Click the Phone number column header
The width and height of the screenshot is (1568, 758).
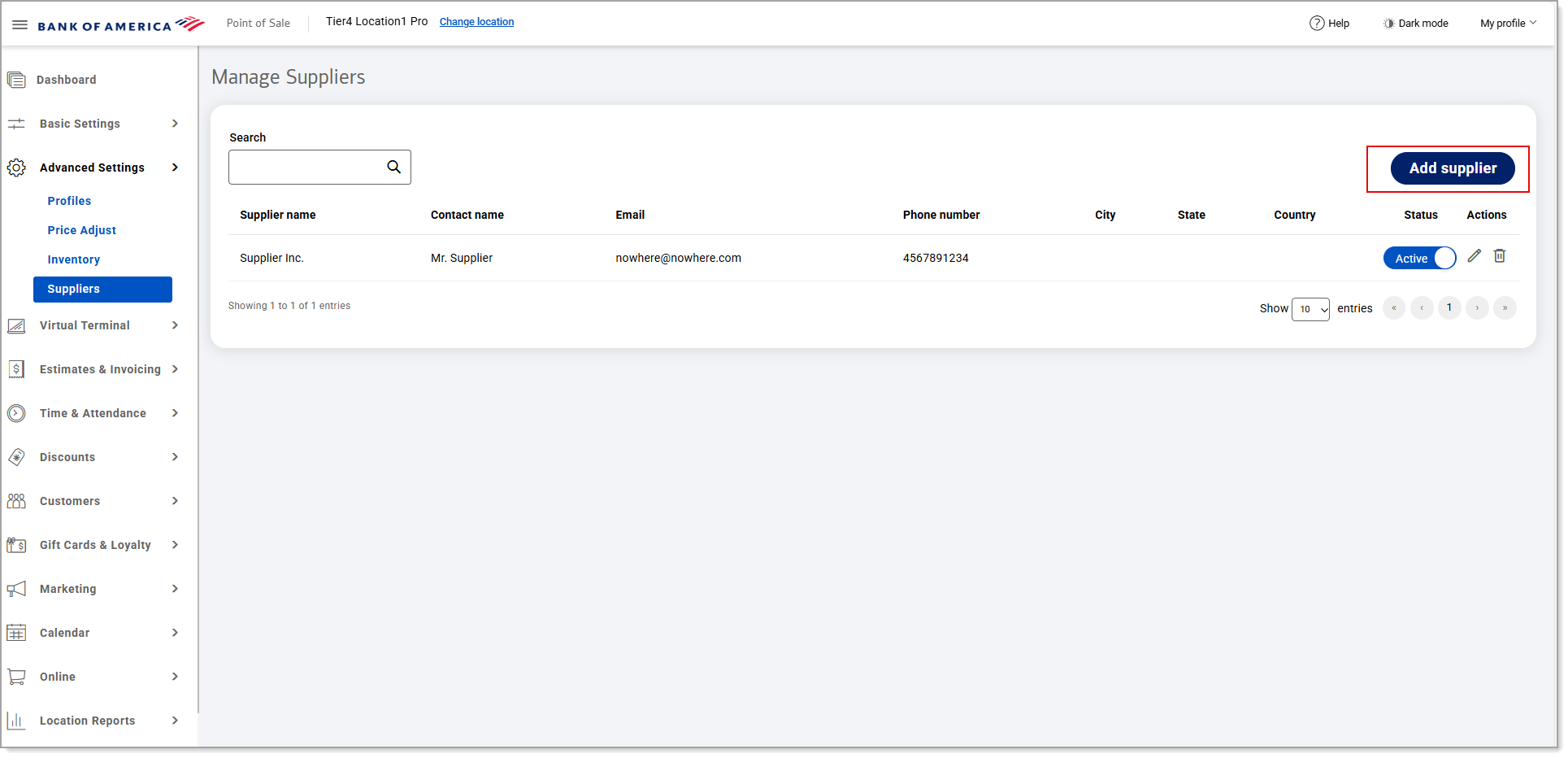pos(941,215)
